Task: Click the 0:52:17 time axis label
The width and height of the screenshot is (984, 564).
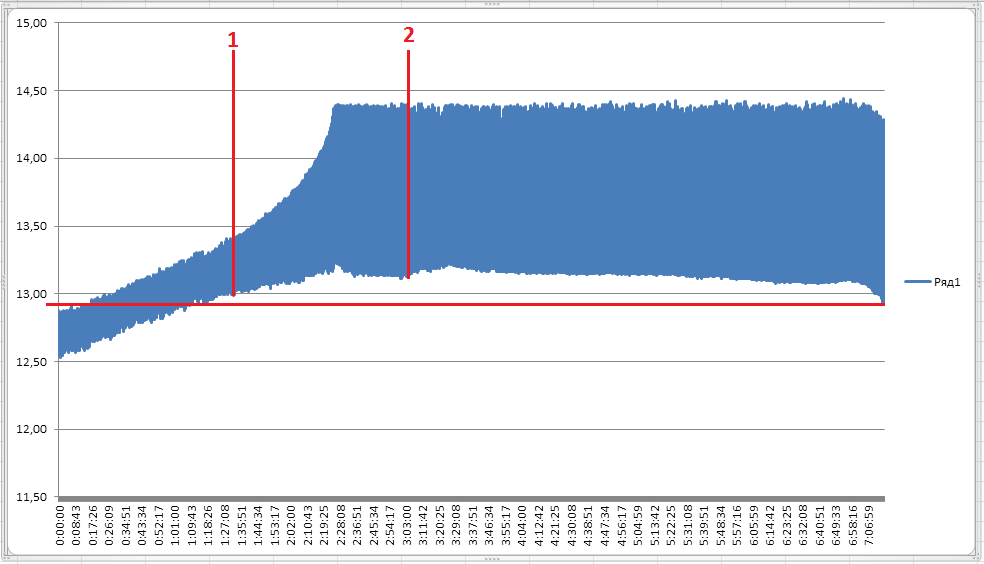Action: tap(159, 525)
